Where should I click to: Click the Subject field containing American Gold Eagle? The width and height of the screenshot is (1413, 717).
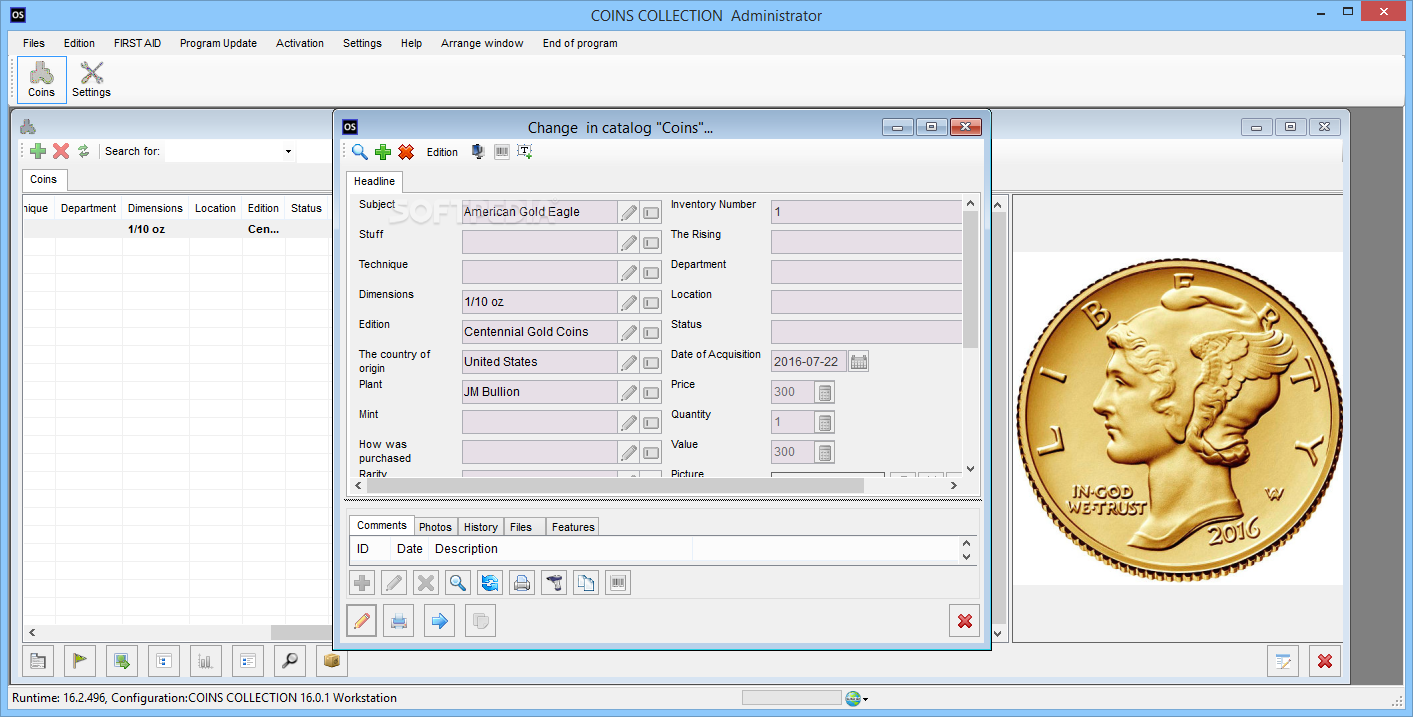tap(539, 212)
